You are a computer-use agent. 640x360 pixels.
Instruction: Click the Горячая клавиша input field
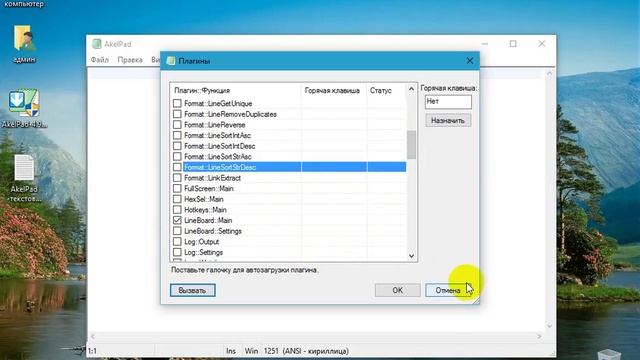448,102
